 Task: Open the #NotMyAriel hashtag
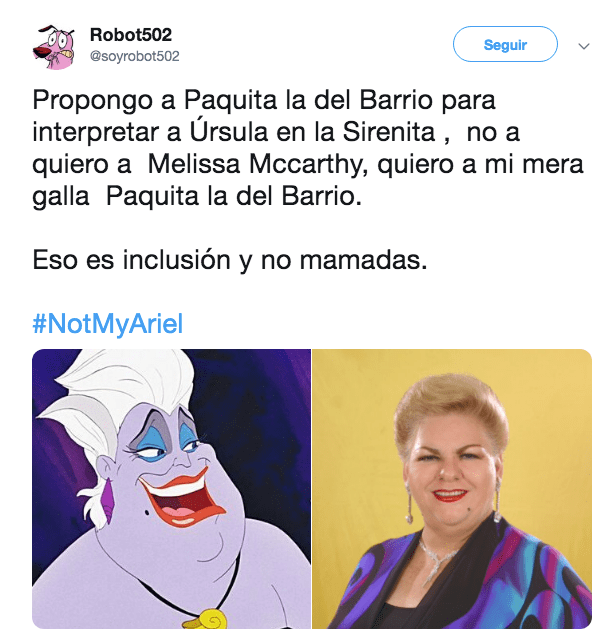point(108,324)
